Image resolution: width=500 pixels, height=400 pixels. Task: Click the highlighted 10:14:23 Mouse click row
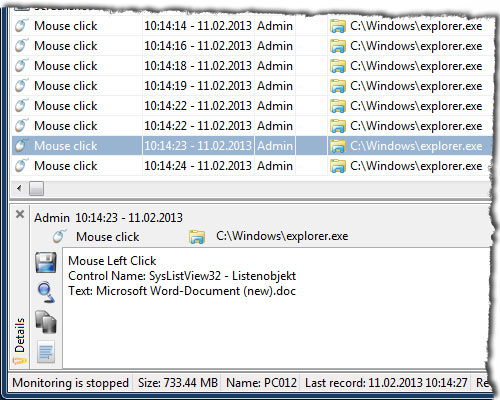[252, 146]
